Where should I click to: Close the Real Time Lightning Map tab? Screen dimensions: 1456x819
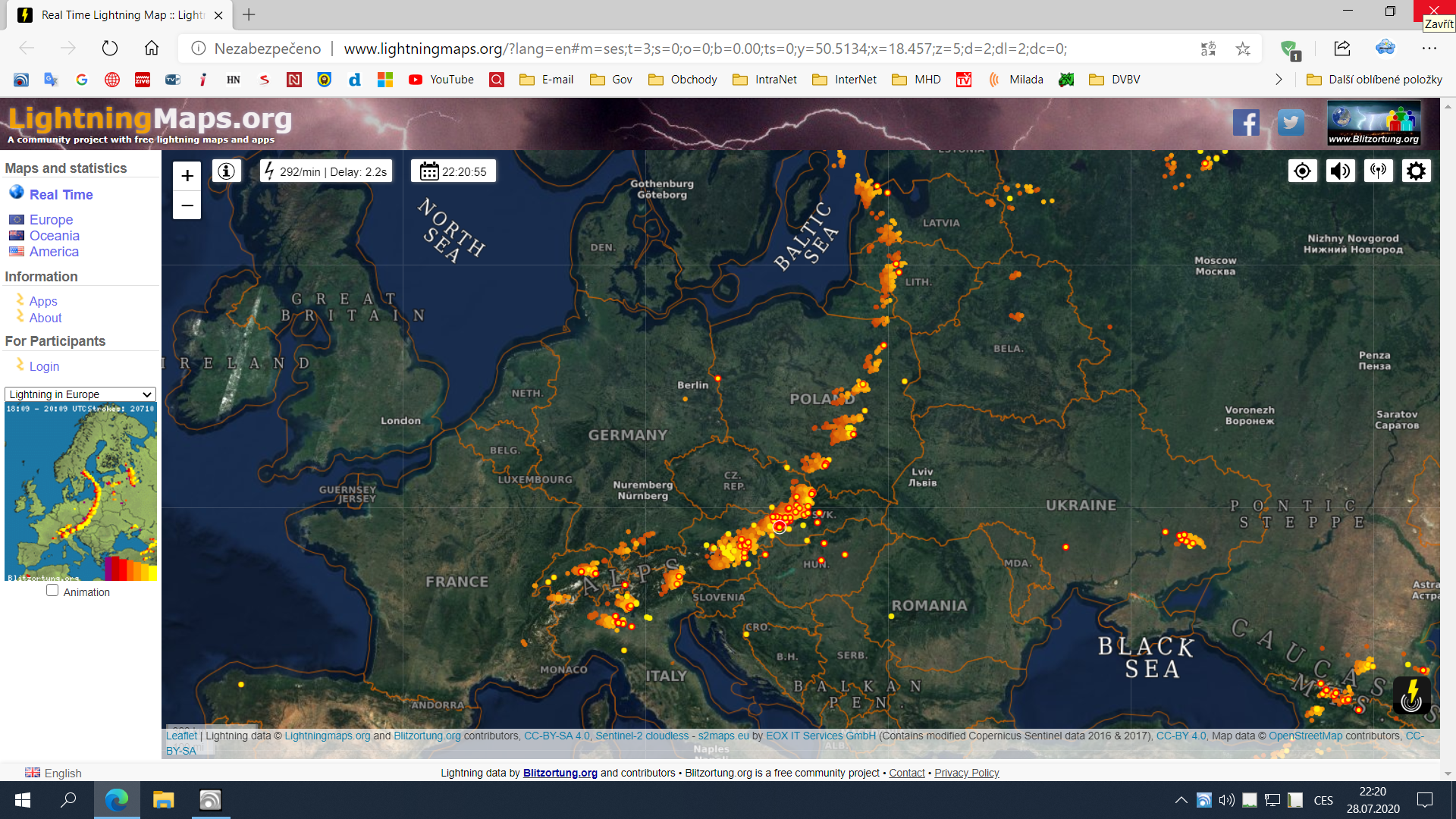point(218,15)
